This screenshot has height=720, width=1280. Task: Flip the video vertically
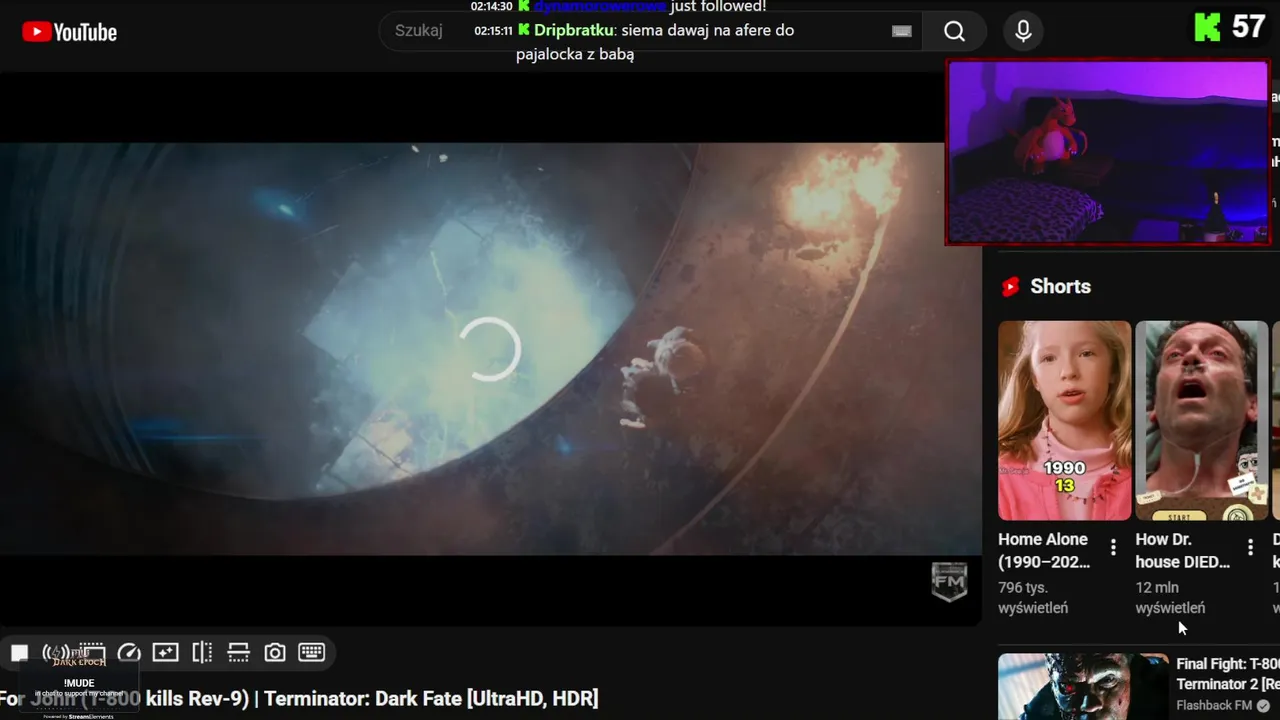tap(238, 653)
